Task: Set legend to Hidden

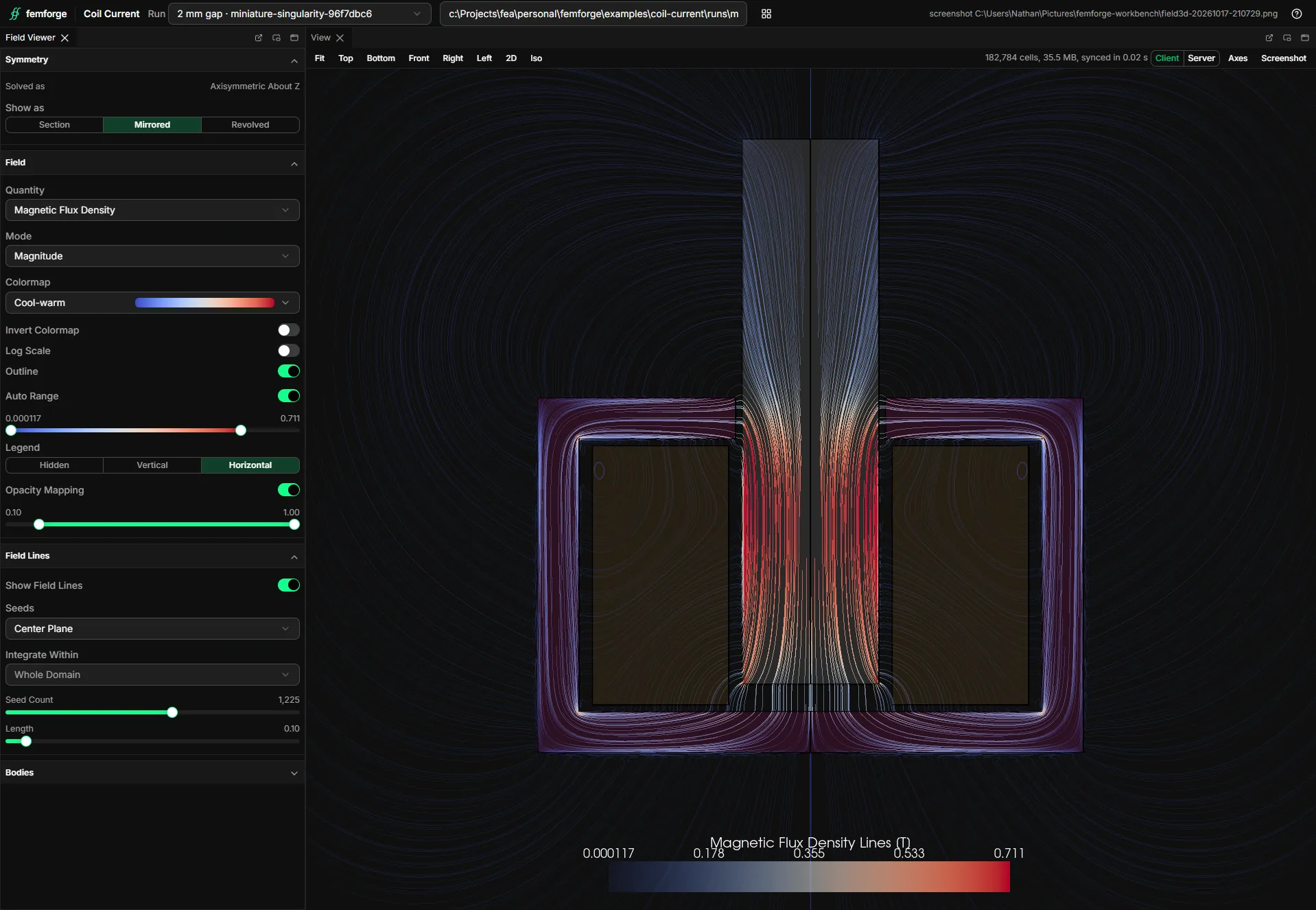Action: coord(54,465)
